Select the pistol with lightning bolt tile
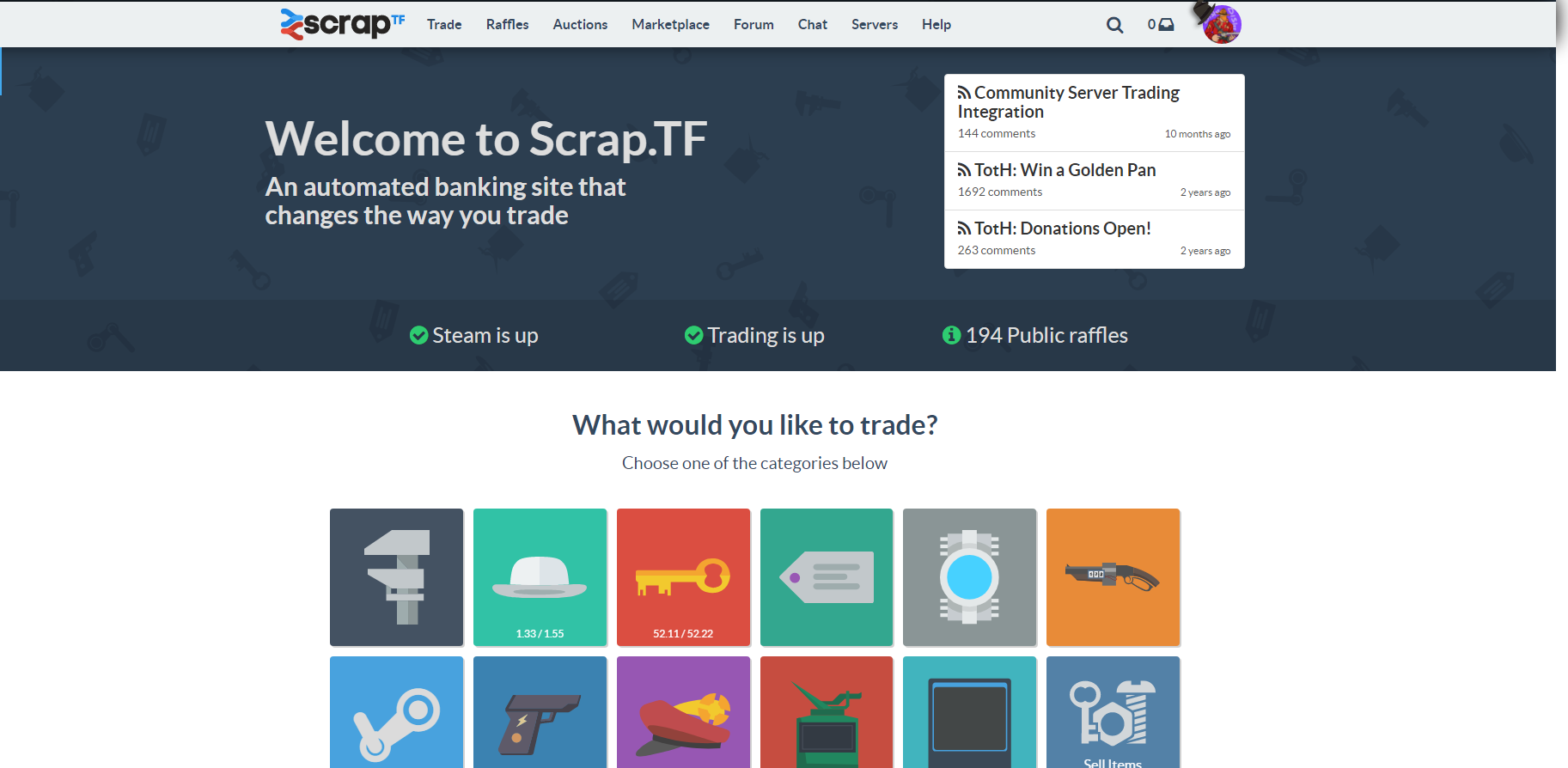Image resolution: width=1568 pixels, height=768 pixels. pos(540,712)
